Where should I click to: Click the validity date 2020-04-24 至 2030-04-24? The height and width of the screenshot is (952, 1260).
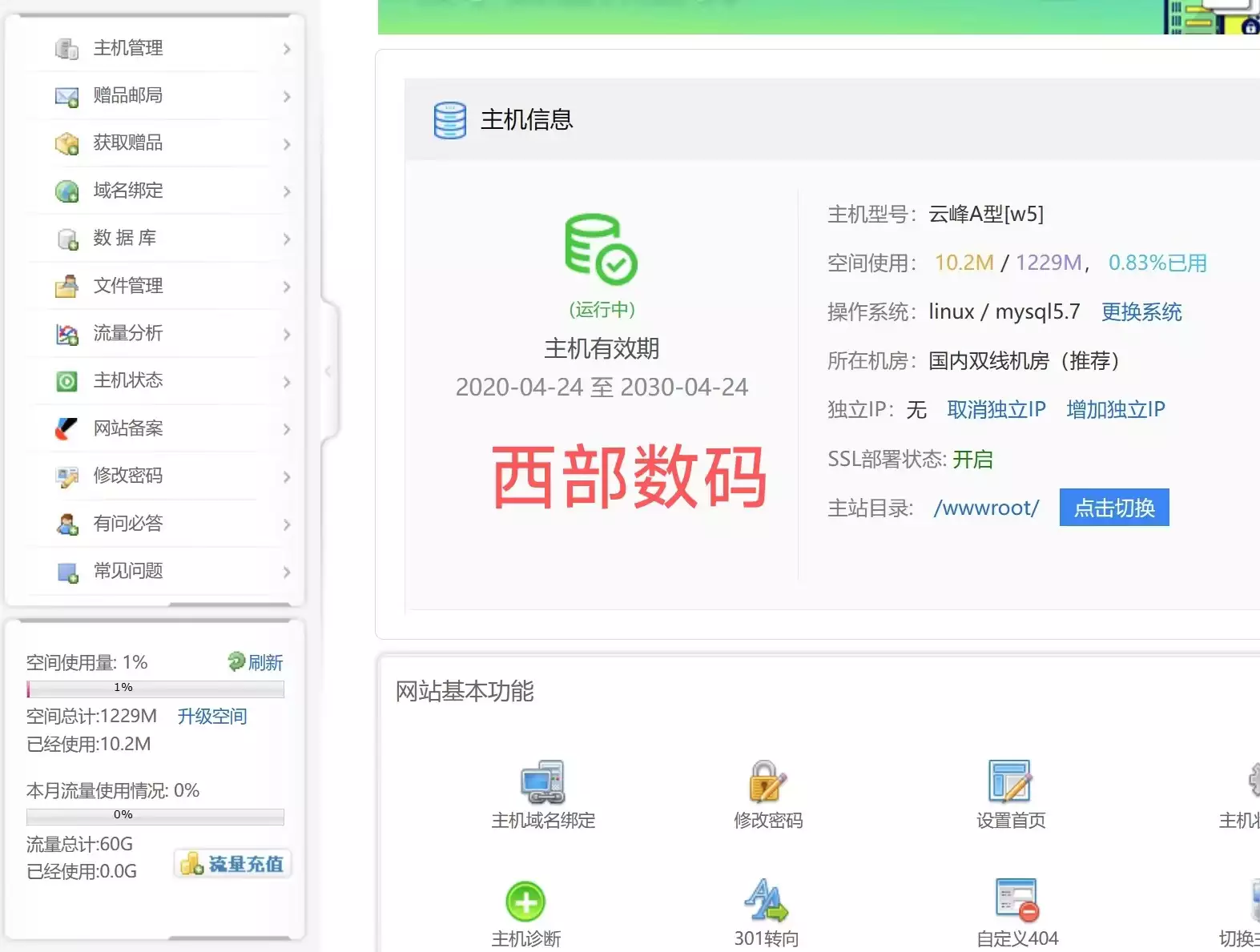click(602, 388)
